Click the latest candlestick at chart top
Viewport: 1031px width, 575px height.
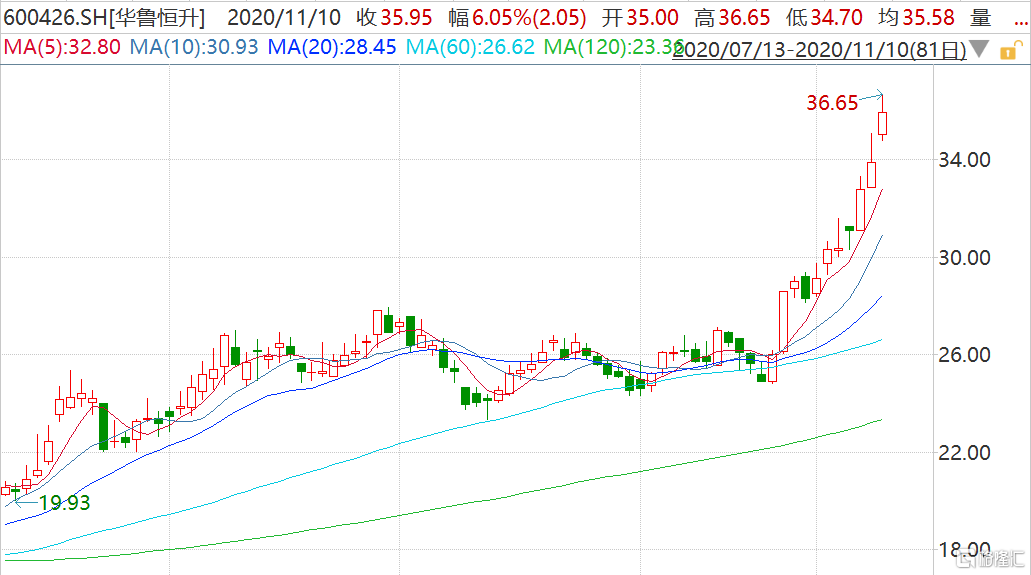pyautogui.click(x=882, y=123)
